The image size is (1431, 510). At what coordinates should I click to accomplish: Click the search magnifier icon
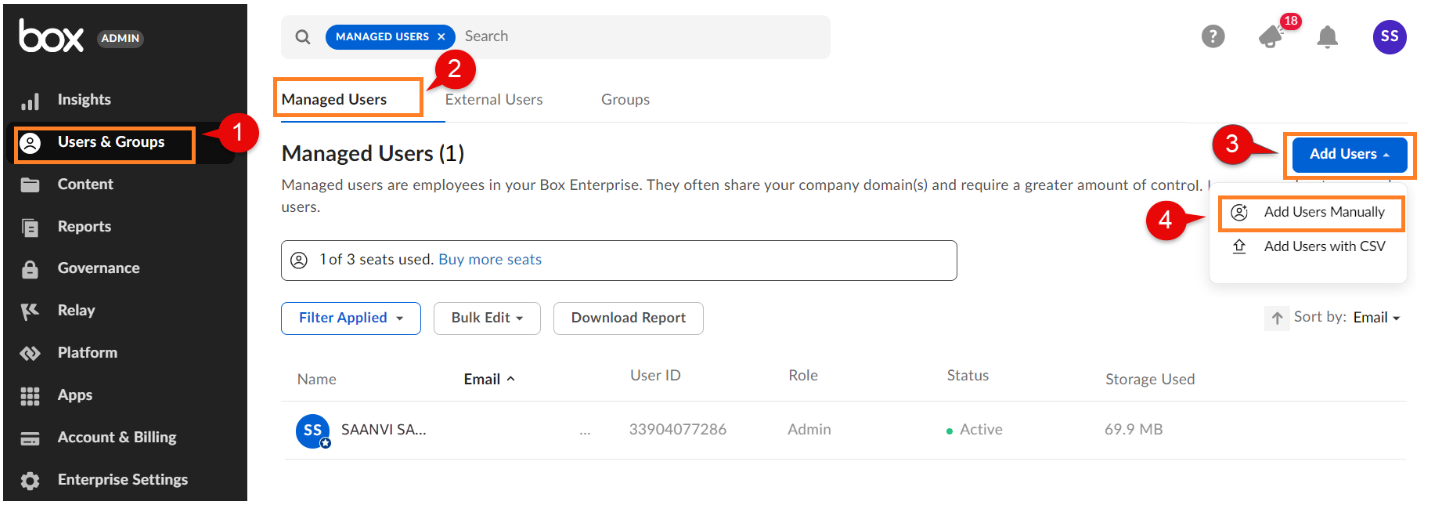pos(303,37)
